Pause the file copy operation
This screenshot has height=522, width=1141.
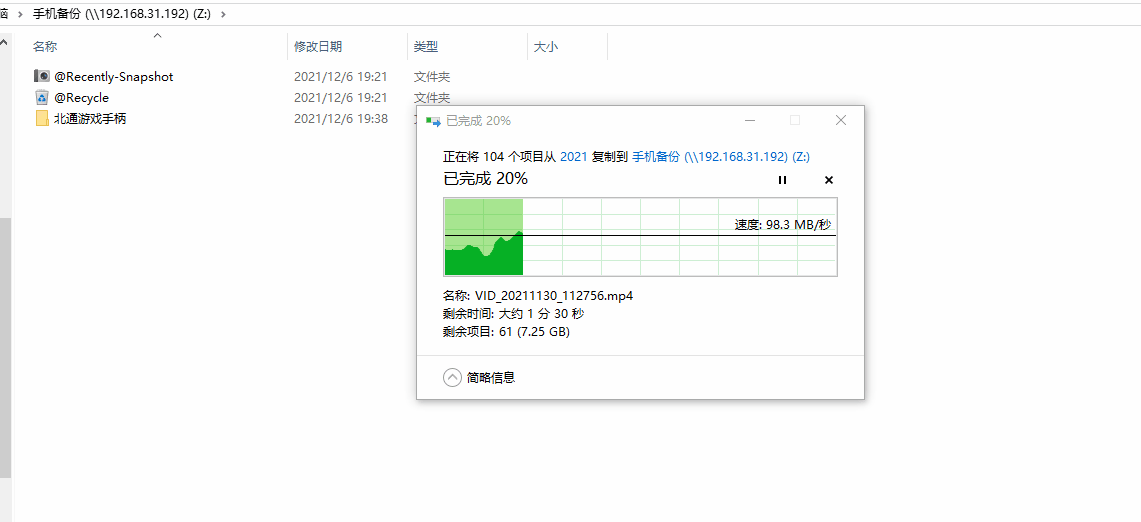click(x=782, y=180)
